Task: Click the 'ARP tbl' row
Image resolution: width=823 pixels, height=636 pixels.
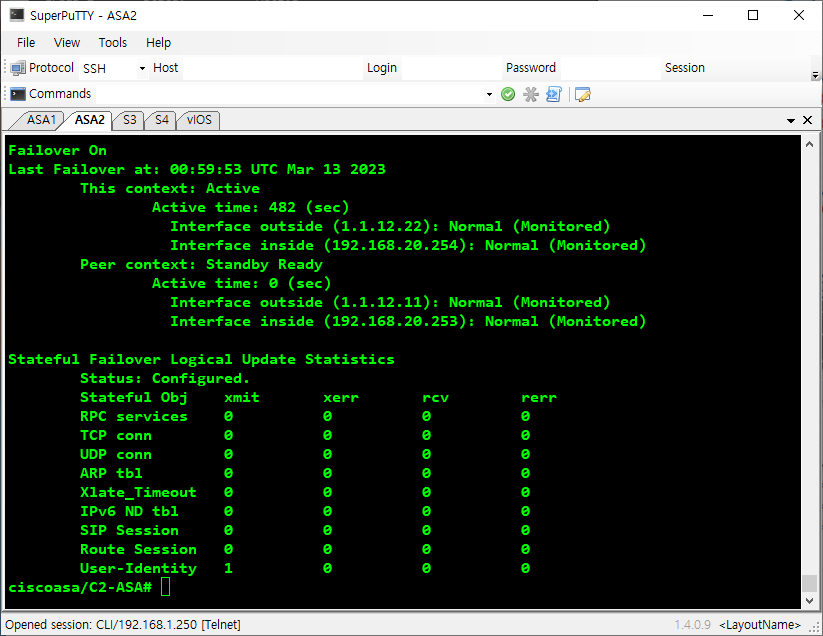Action: tap(305, 473)
